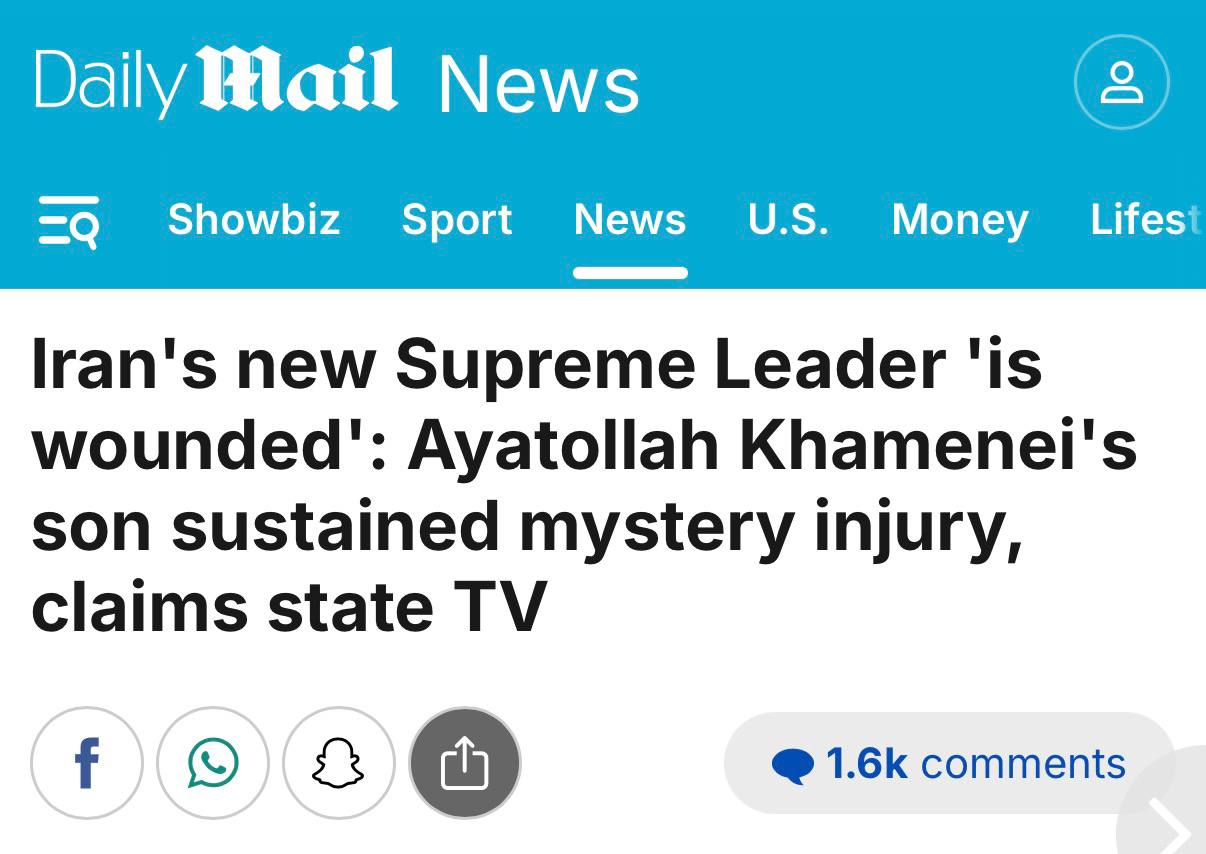Viewport: 1206px width, 854px height.
Task: Share the article on Snapchat
Action: tap(339, 764)
